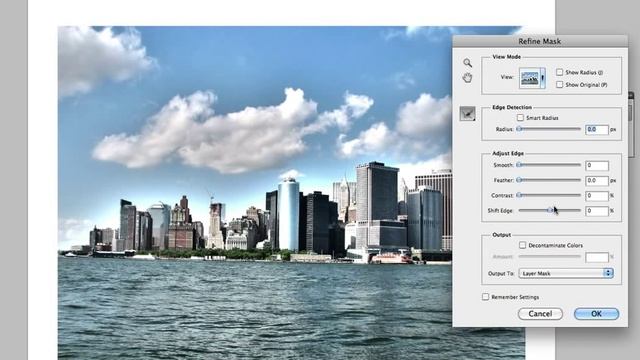Viewport: 640px width, 360px height.
Task: Select the Hand tool in Refine Mask
Action: tap(467, 78)
